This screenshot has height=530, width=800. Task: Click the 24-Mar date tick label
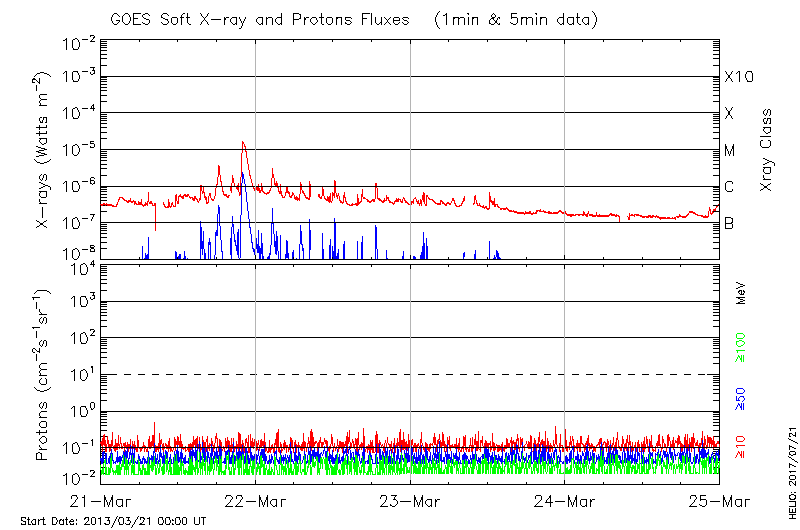tap(564, 500)
